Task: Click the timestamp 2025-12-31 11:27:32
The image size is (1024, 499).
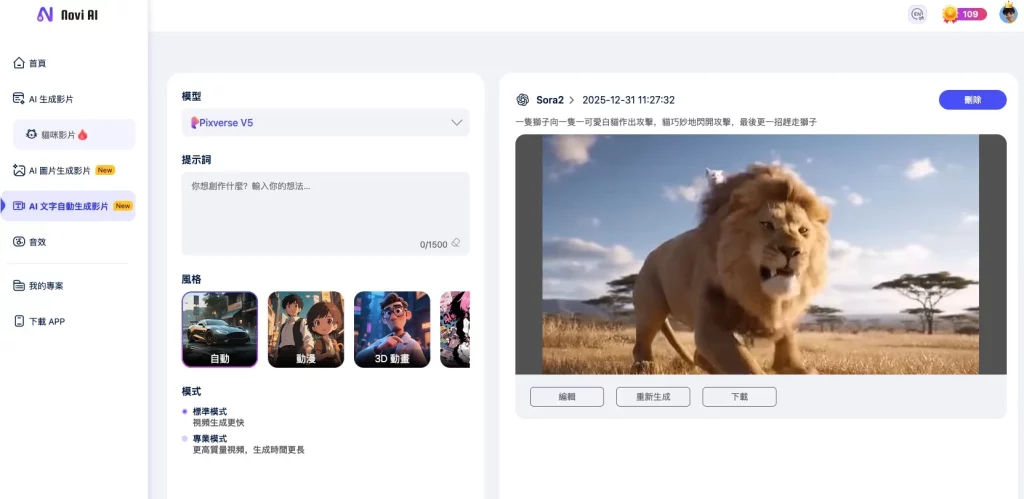Action: (628, 100)
